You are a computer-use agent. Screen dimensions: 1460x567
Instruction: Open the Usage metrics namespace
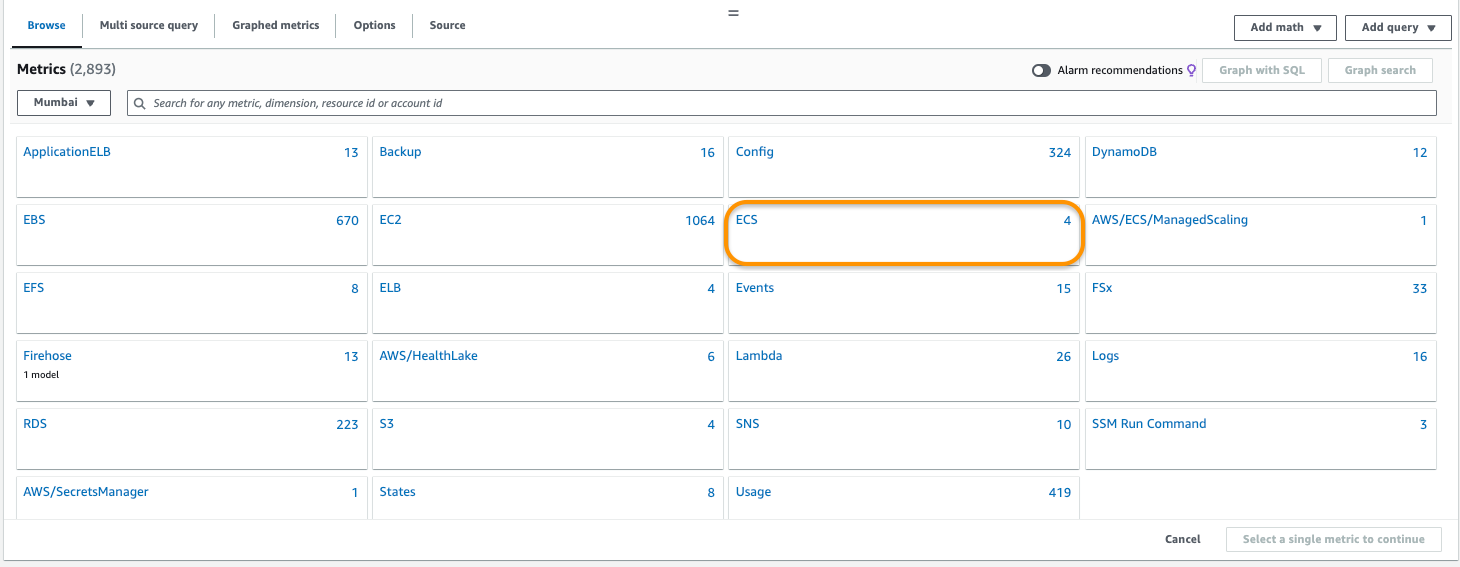click(x=904, y=498)
